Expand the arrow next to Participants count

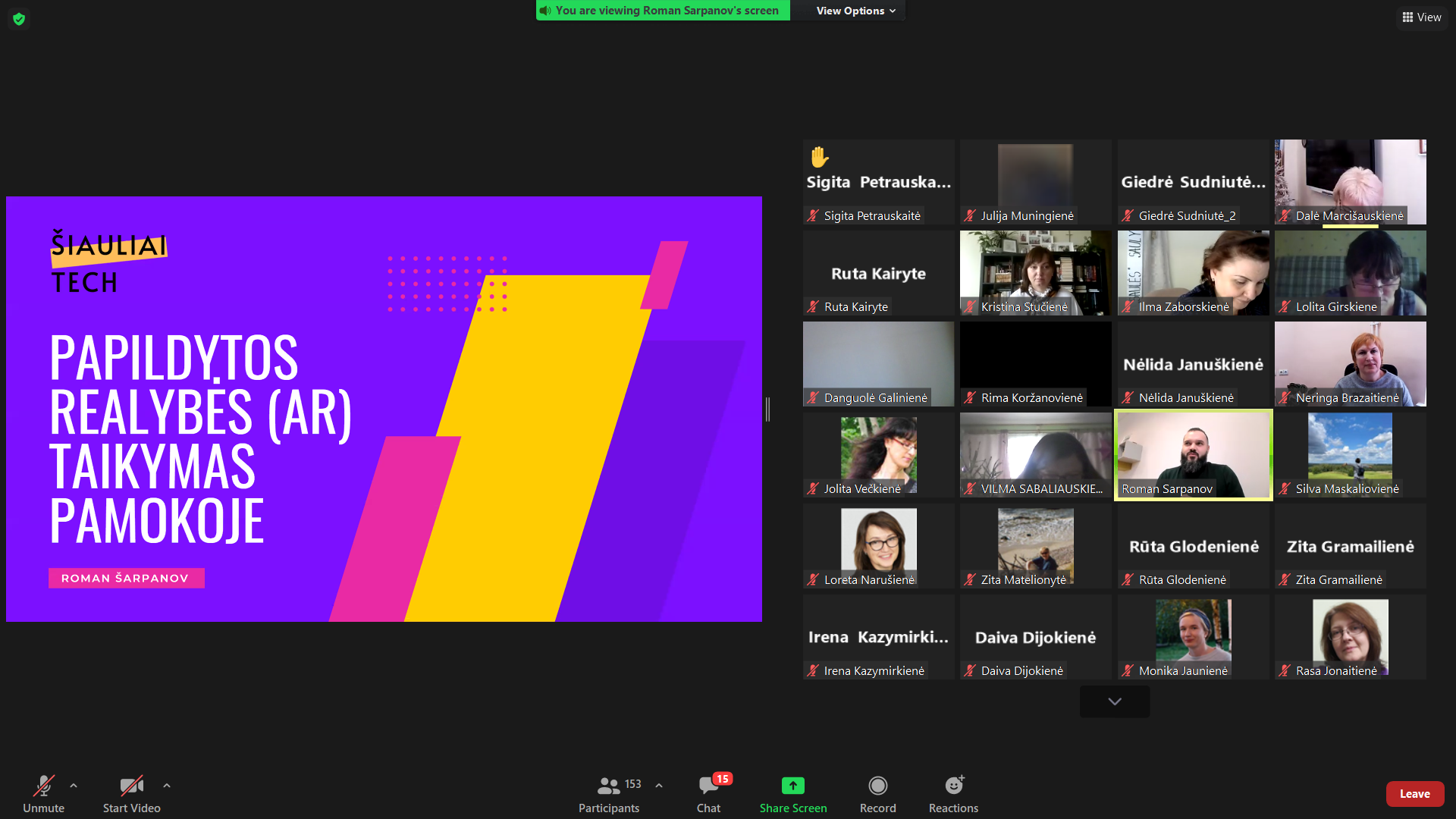click(x=659, y=786)
